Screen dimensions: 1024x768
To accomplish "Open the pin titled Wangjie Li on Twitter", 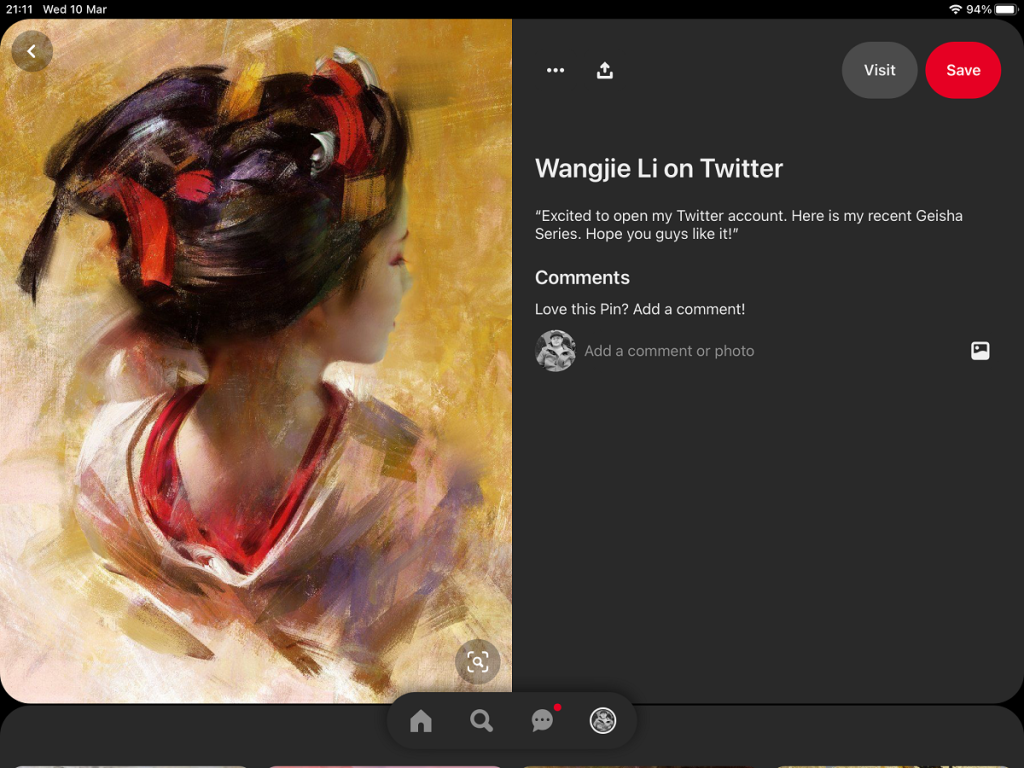I will coord(659,168).
